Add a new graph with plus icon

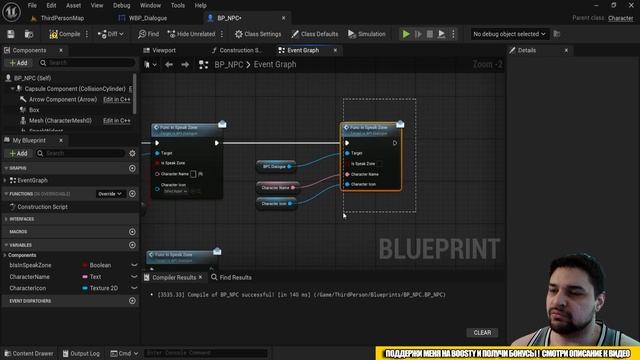click(132, 169)
